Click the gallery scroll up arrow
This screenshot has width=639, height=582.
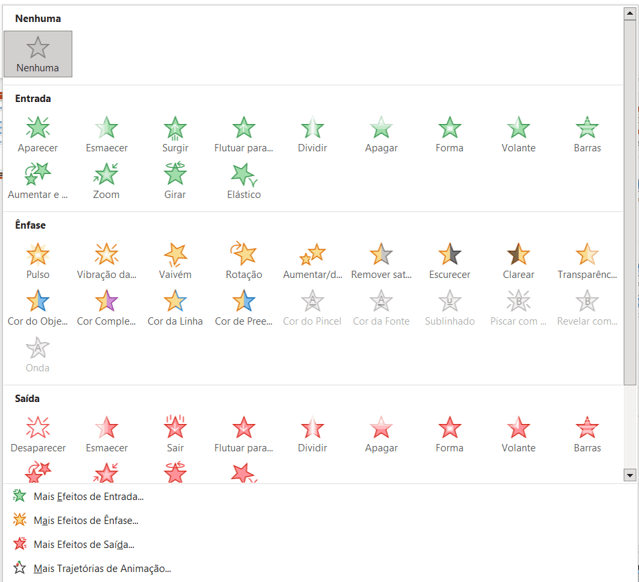pos(630,13)
